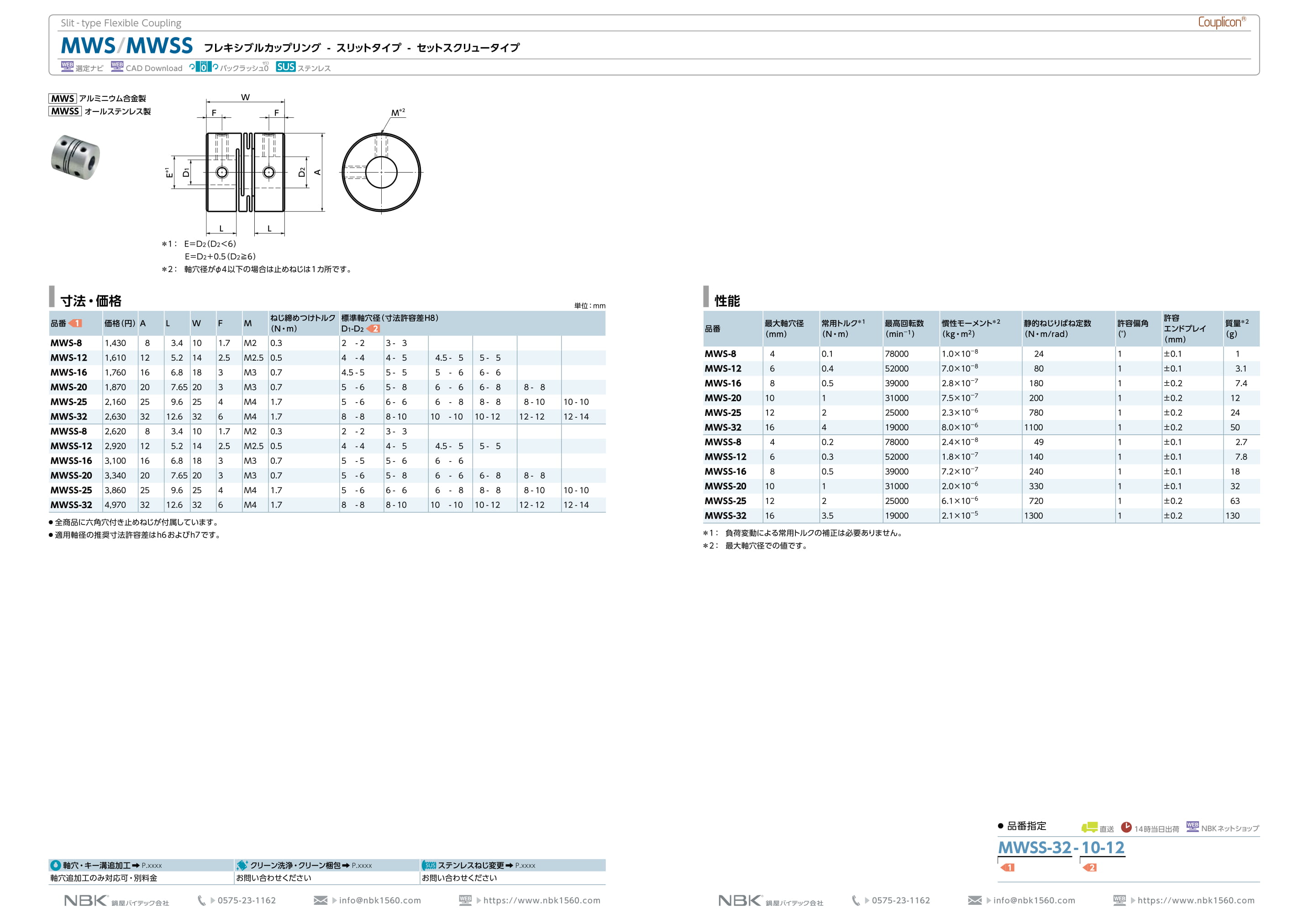The height and width of the screenshot is (924, 1309).
Task: Click the zero-backlash バックラッシュ0 icon
Action: [204, 67]
